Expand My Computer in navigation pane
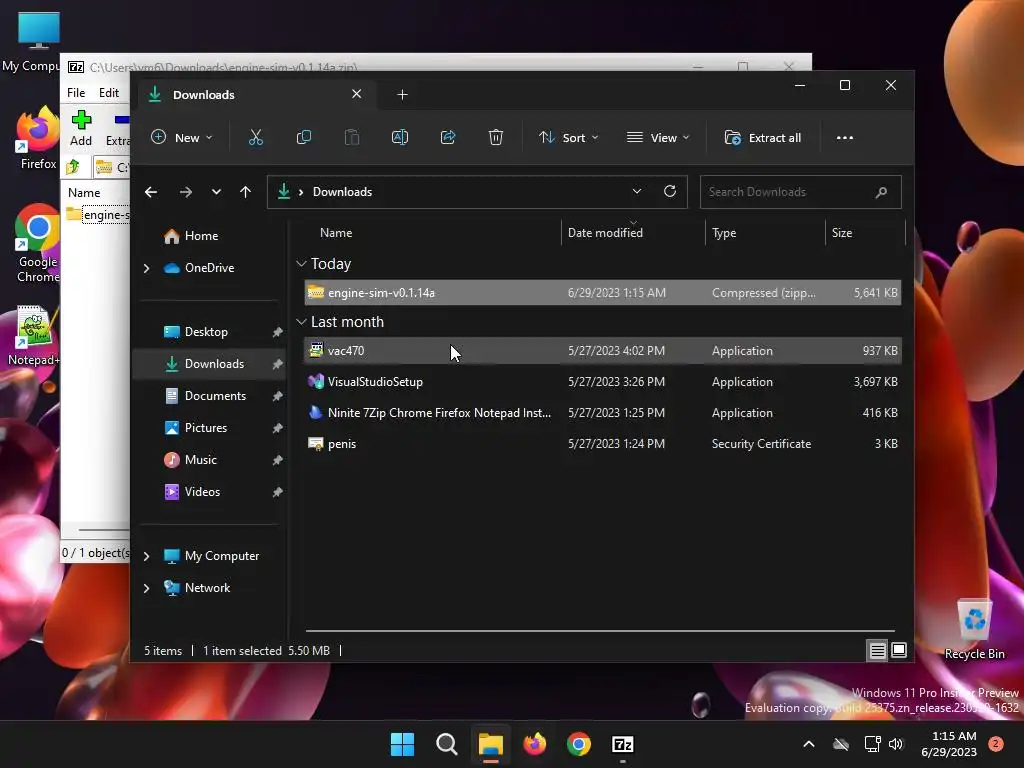The width and height of the screenshot is (1024, 768). point(146,556)
